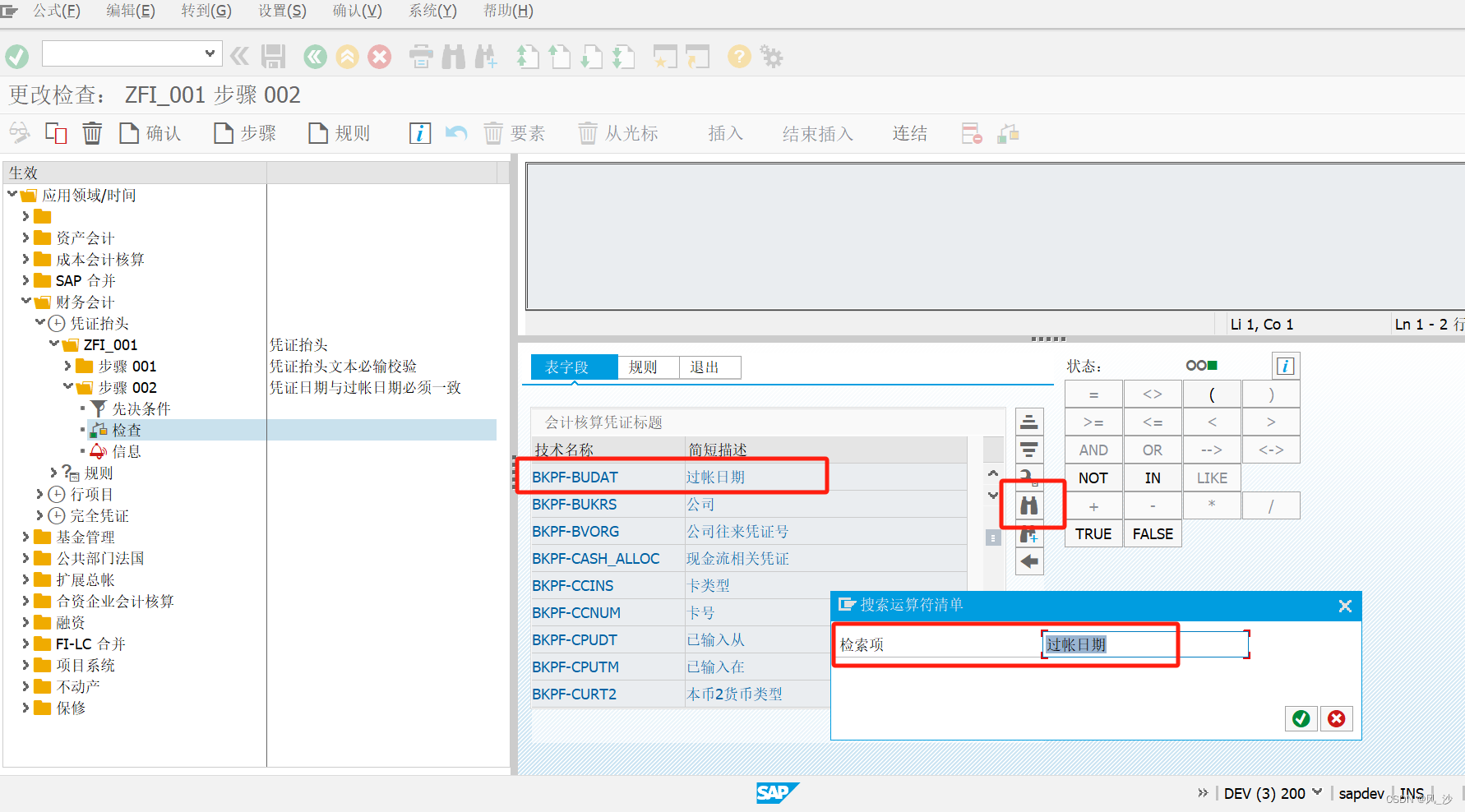The width and height of the screenshot is (1465, 812).
Task: Click the Save disk icon
Action: pos(273,56)
